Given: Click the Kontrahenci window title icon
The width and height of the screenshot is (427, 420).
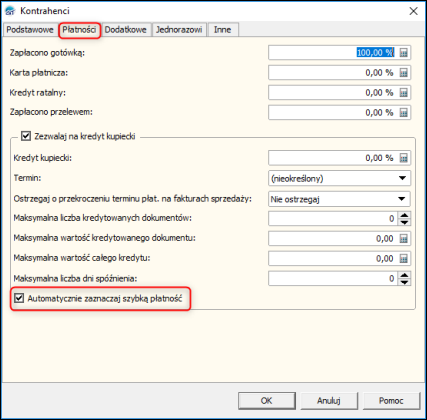Looking at the screenshot, I should click(x=10, y=11).
